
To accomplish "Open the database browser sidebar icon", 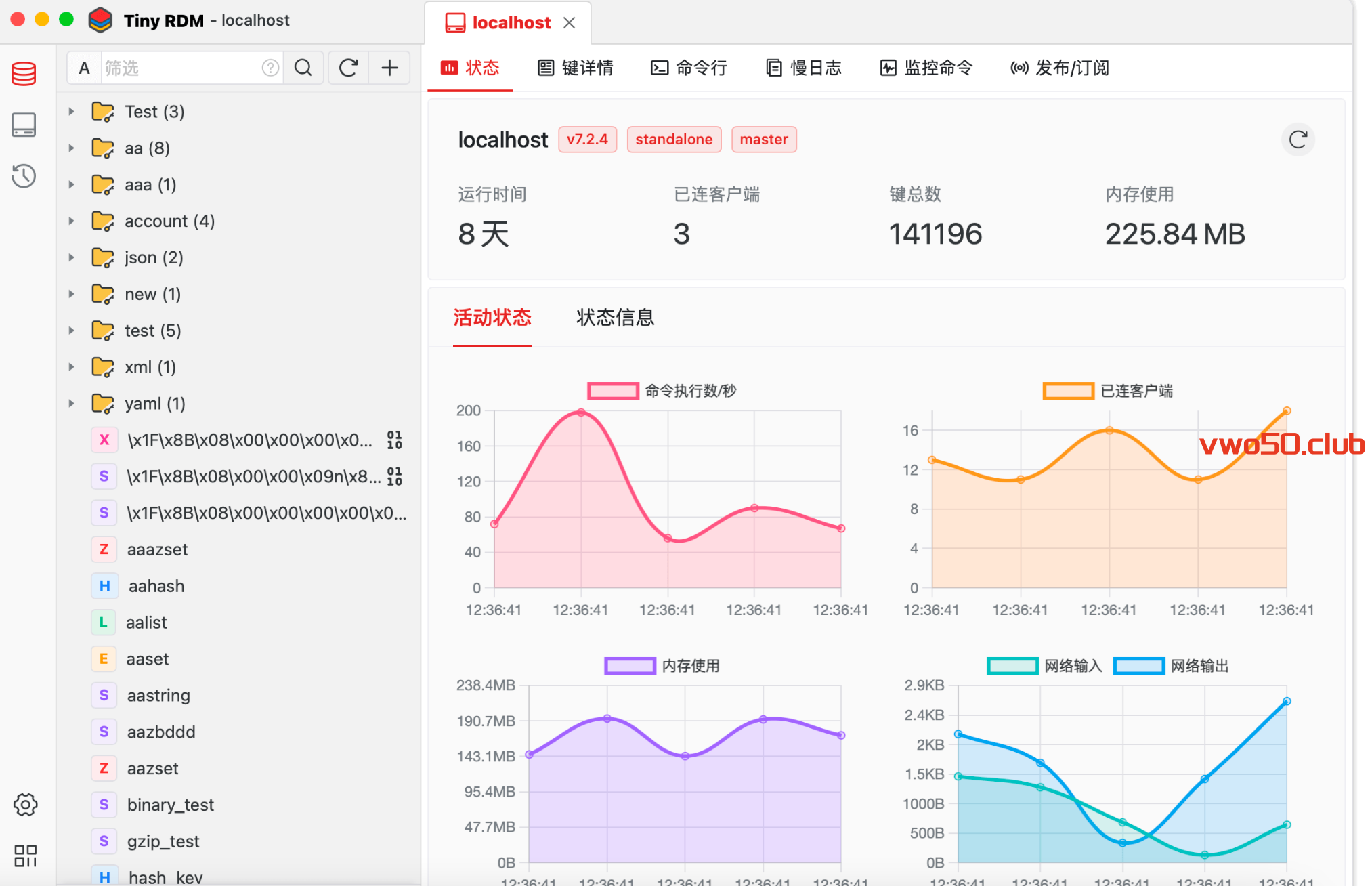I will tap(24, 73).
